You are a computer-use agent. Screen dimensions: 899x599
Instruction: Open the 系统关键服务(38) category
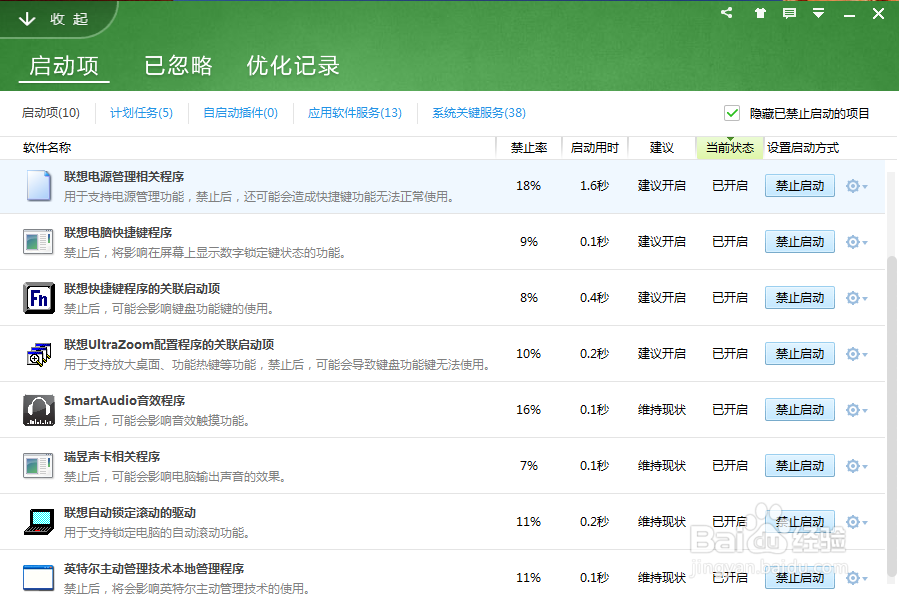pos(478,113)
